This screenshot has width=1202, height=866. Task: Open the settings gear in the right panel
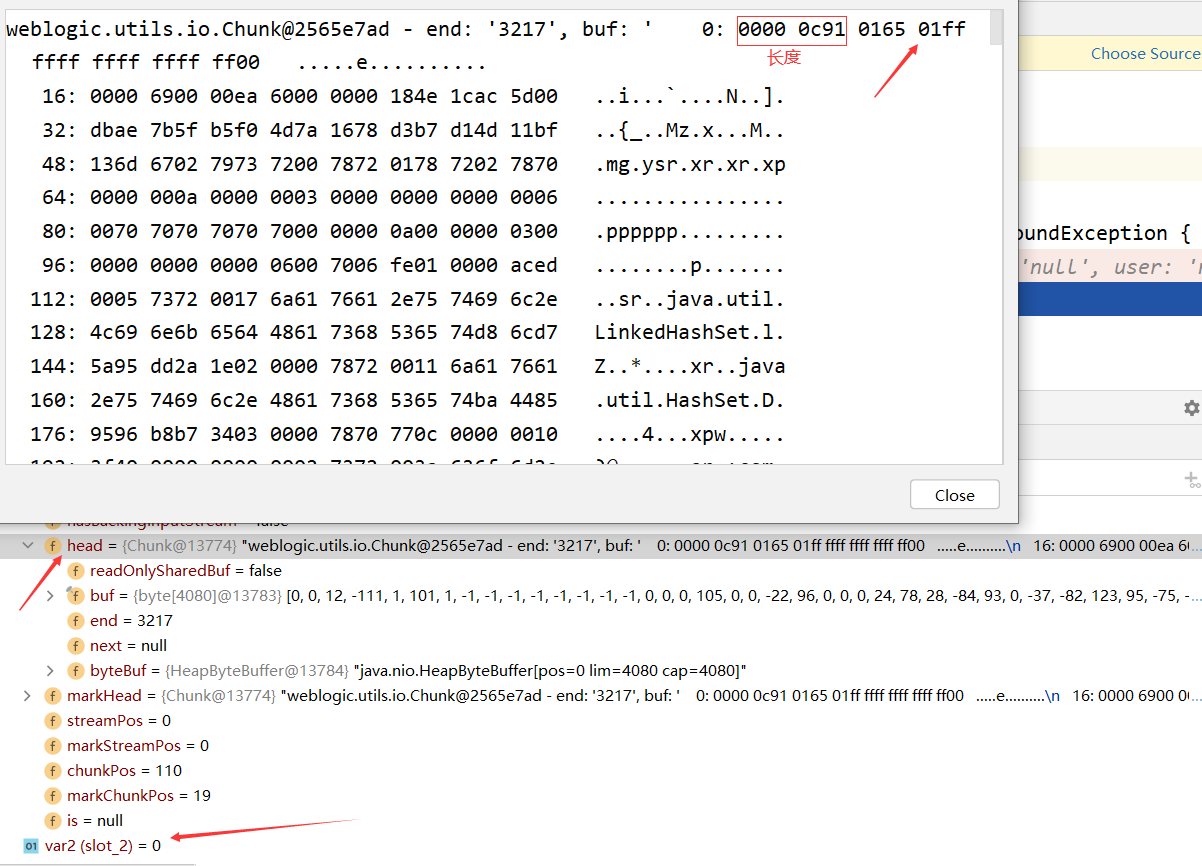pos(1191,408)
